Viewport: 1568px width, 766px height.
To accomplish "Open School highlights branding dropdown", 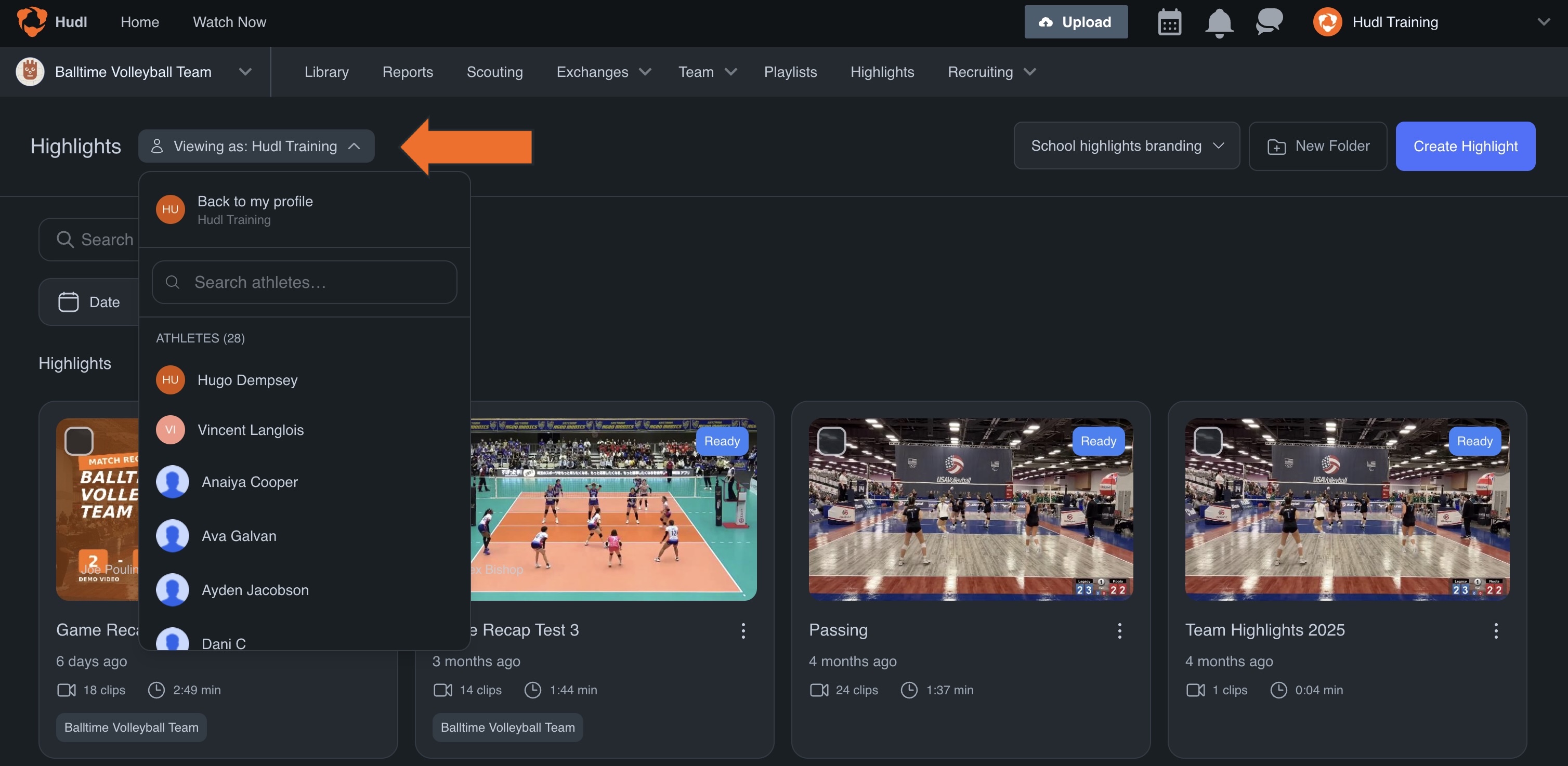I will click(1127, 146).
